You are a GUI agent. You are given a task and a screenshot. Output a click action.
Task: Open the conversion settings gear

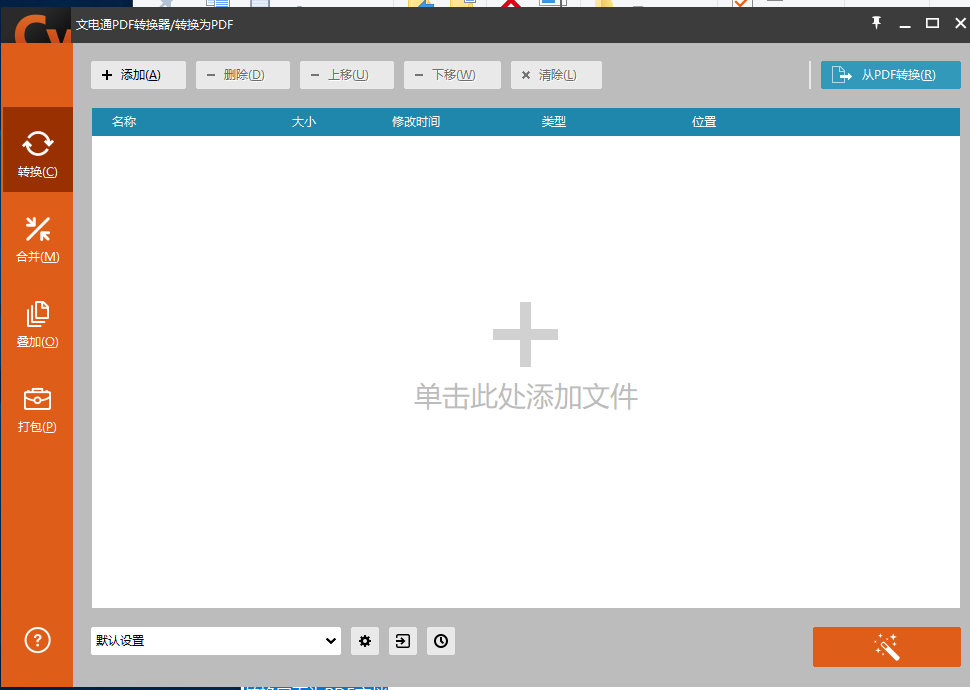(365, 641)
